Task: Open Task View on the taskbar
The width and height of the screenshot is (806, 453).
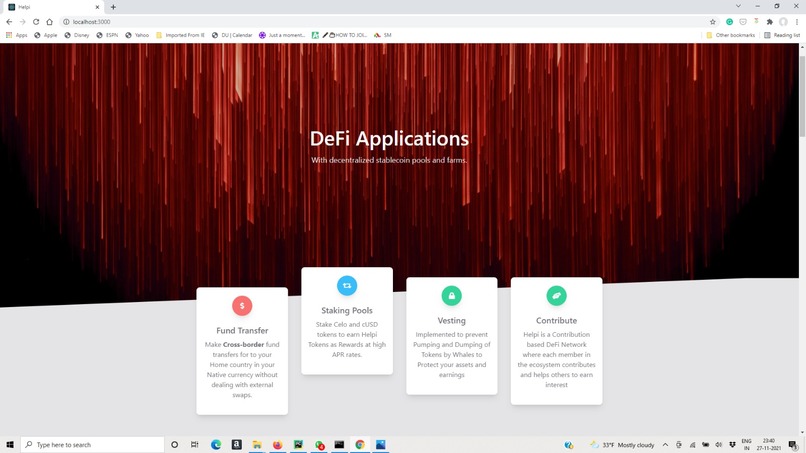Action: point(195,444)
